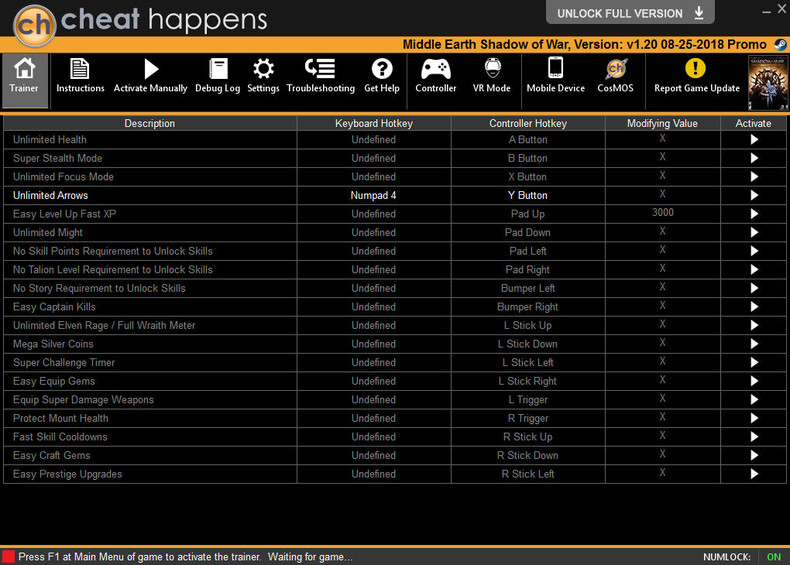Click the Activate column header

753,123
